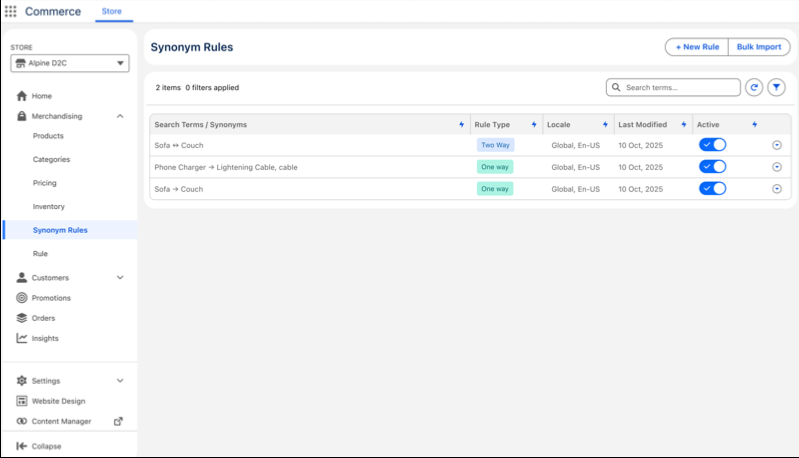
Task: Click the external link icon beside Content Manager
Action: [118, 421]
